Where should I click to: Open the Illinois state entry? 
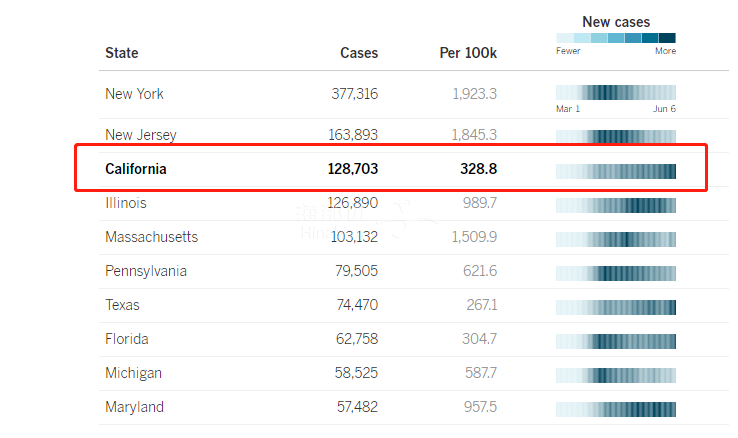tap(126, 203)
